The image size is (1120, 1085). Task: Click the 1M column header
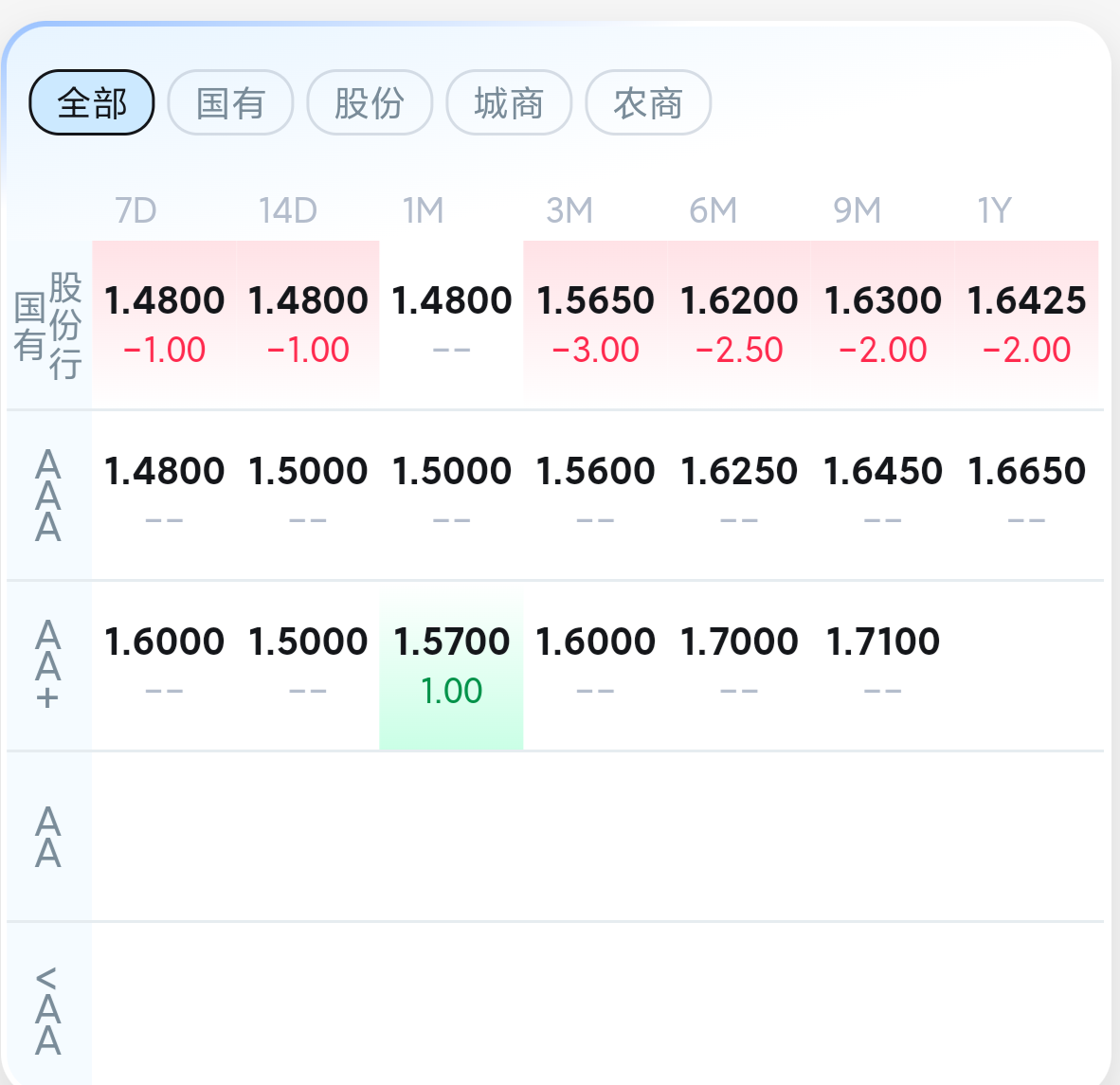423,210
